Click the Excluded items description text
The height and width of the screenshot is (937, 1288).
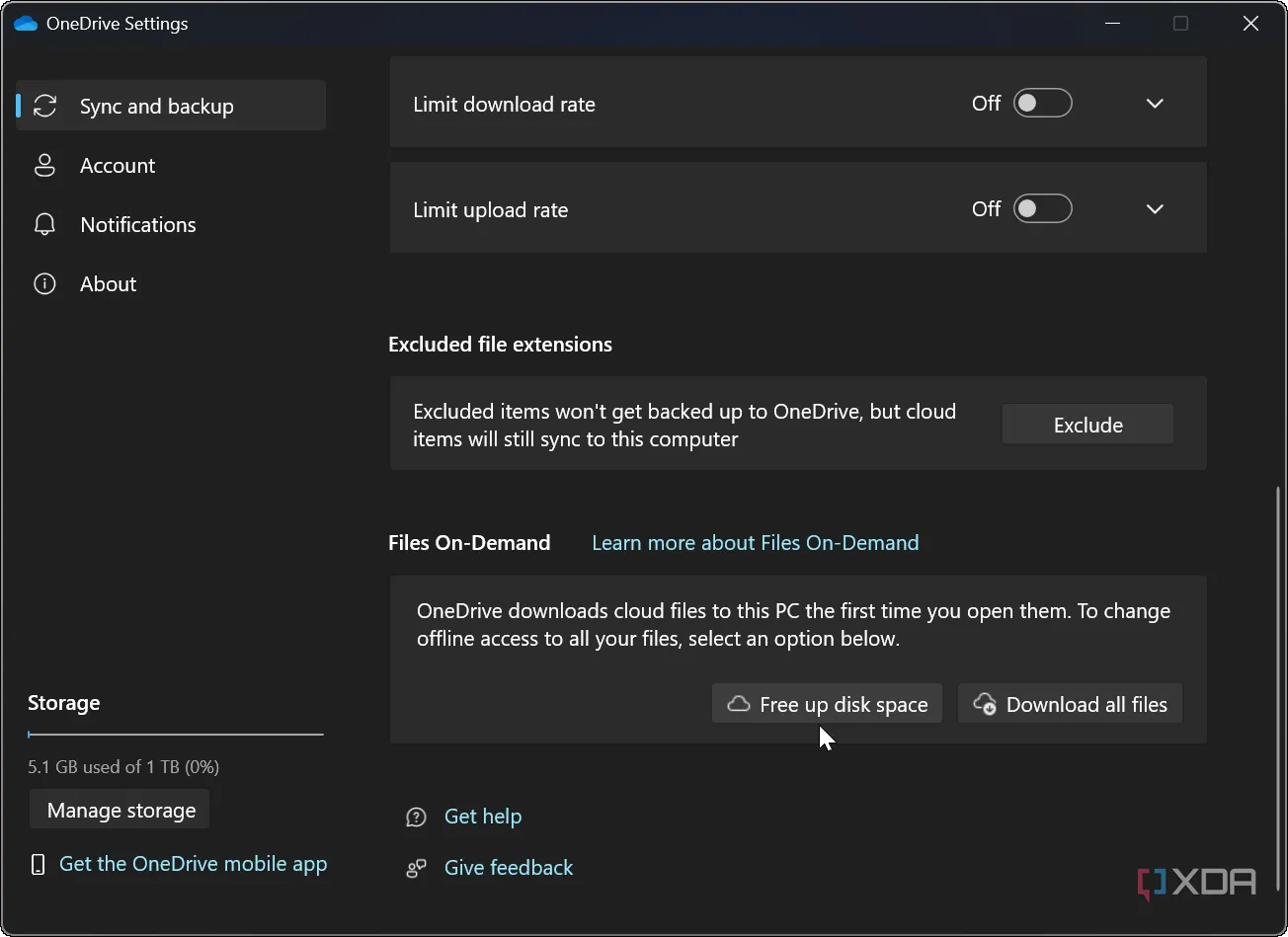pos(684,425)
